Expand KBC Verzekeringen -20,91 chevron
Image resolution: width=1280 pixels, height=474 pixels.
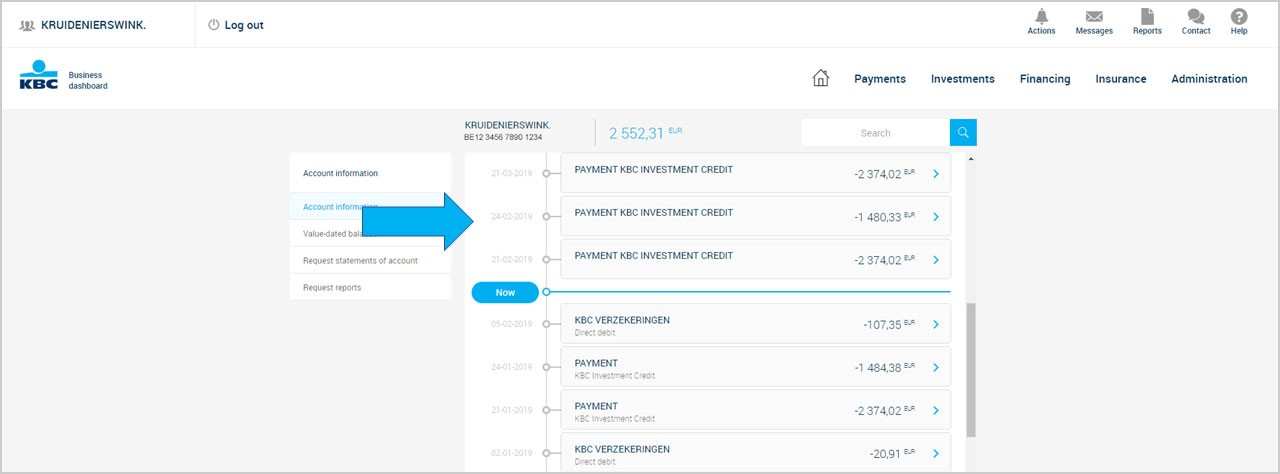pos(936,453)
